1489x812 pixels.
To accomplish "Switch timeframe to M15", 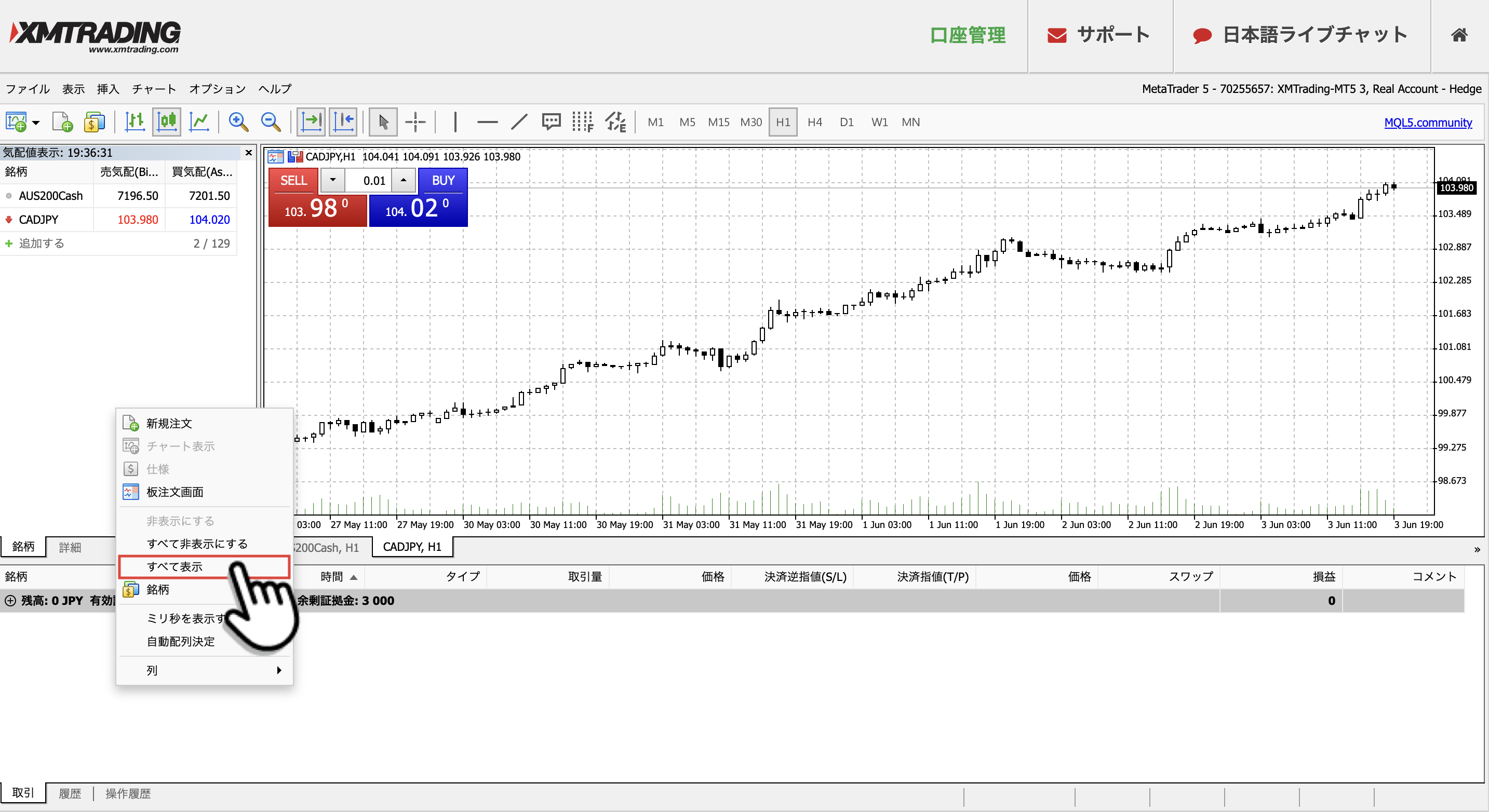I will tap(718, 122).
